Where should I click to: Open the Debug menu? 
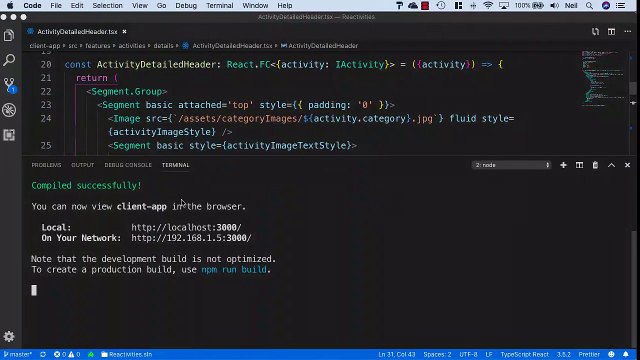(x=186, y=6)
